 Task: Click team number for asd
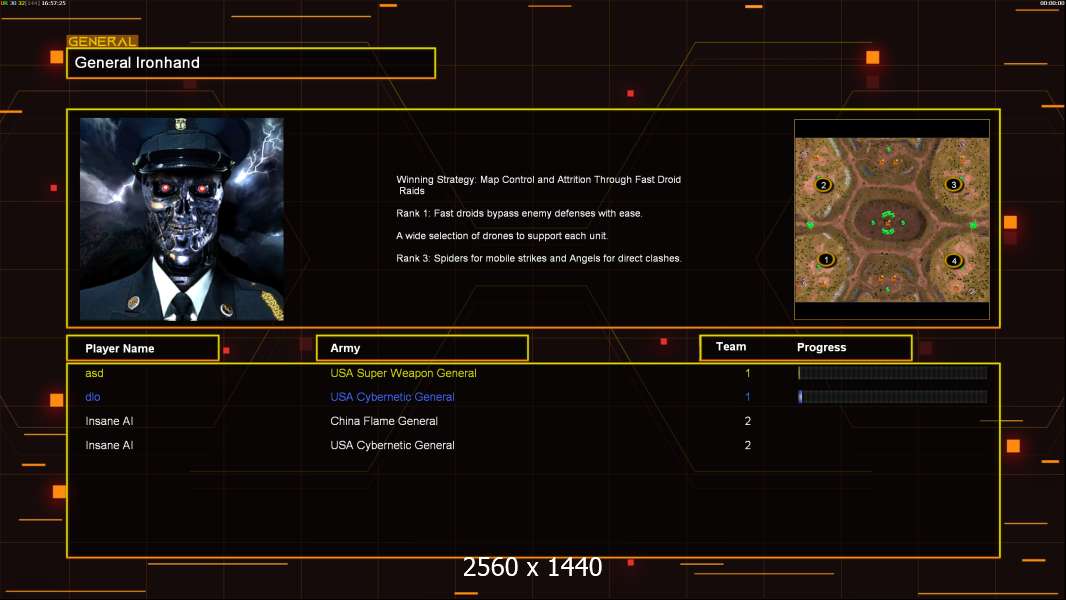point(748,373)
